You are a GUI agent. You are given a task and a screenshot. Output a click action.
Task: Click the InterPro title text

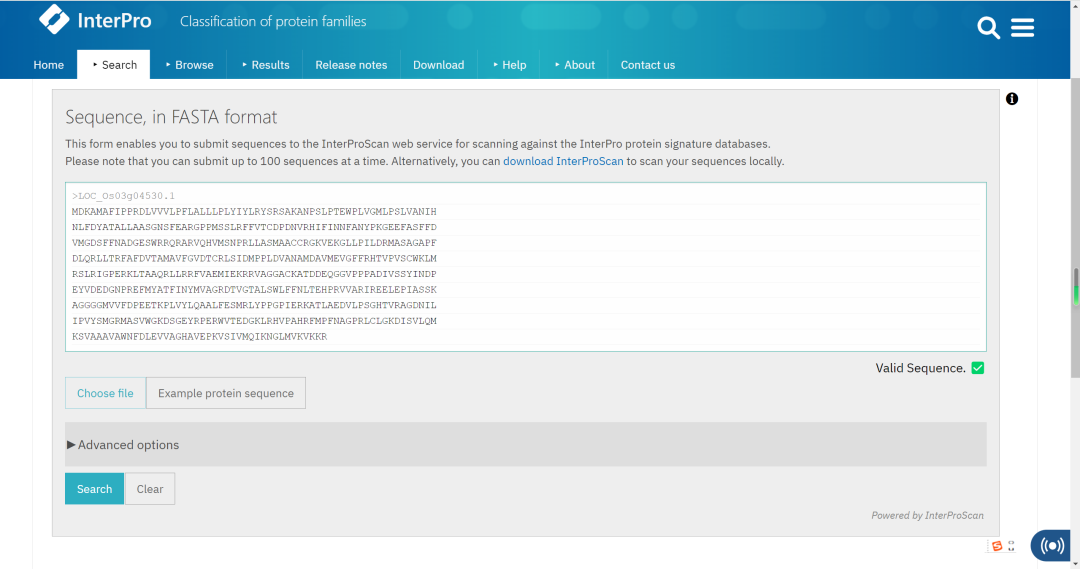coord(114,21)
